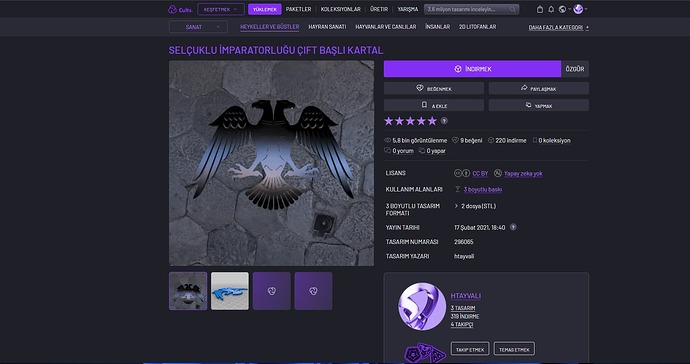Expand the Daha fazla kategori link

(x=558, y=27)
